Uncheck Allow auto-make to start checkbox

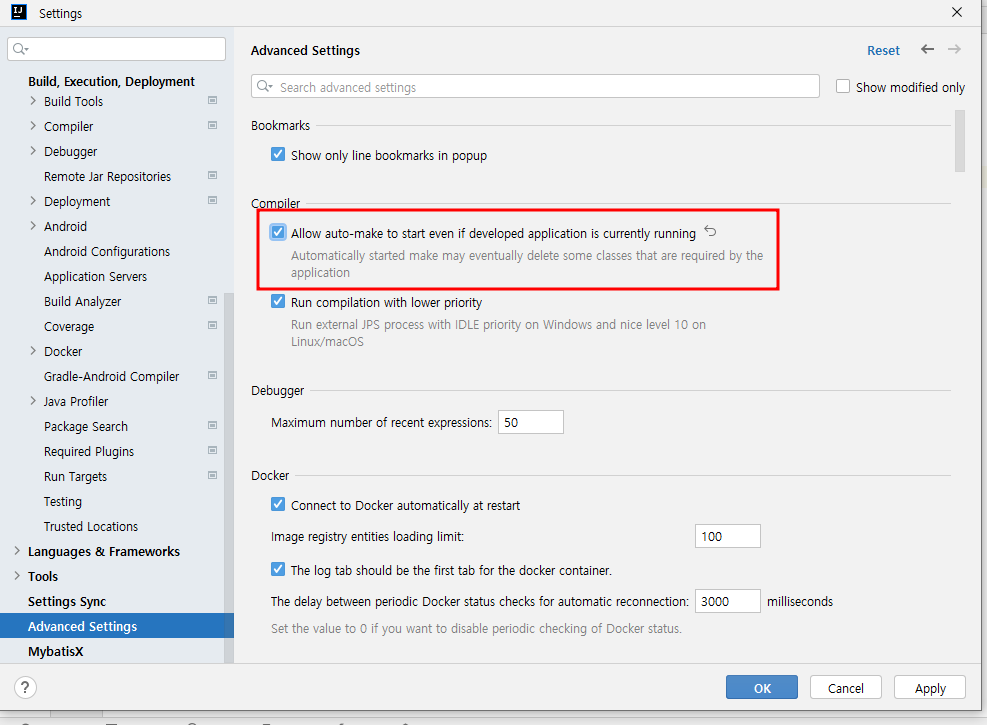point(278,232)
